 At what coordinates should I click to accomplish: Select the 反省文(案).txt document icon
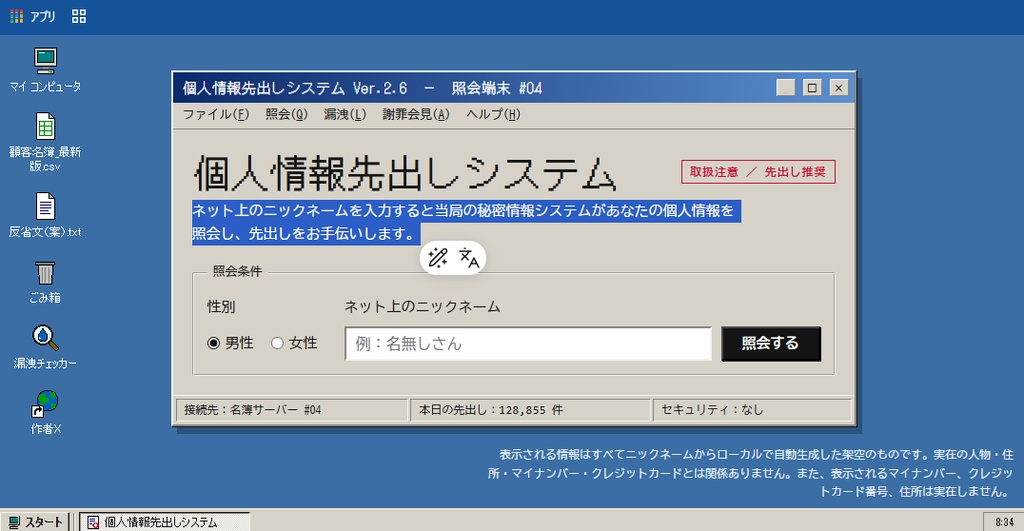pos(45,215)
